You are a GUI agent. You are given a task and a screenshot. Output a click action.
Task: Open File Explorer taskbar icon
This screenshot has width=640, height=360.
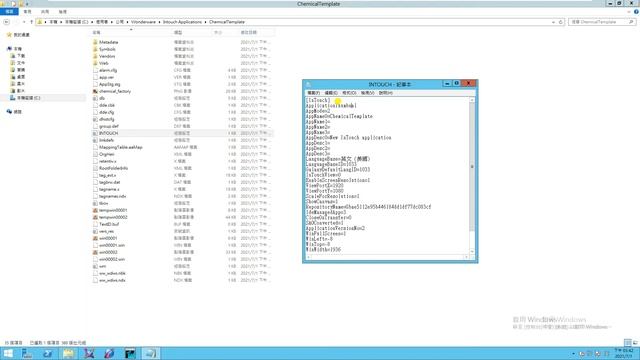pos(68,353)
